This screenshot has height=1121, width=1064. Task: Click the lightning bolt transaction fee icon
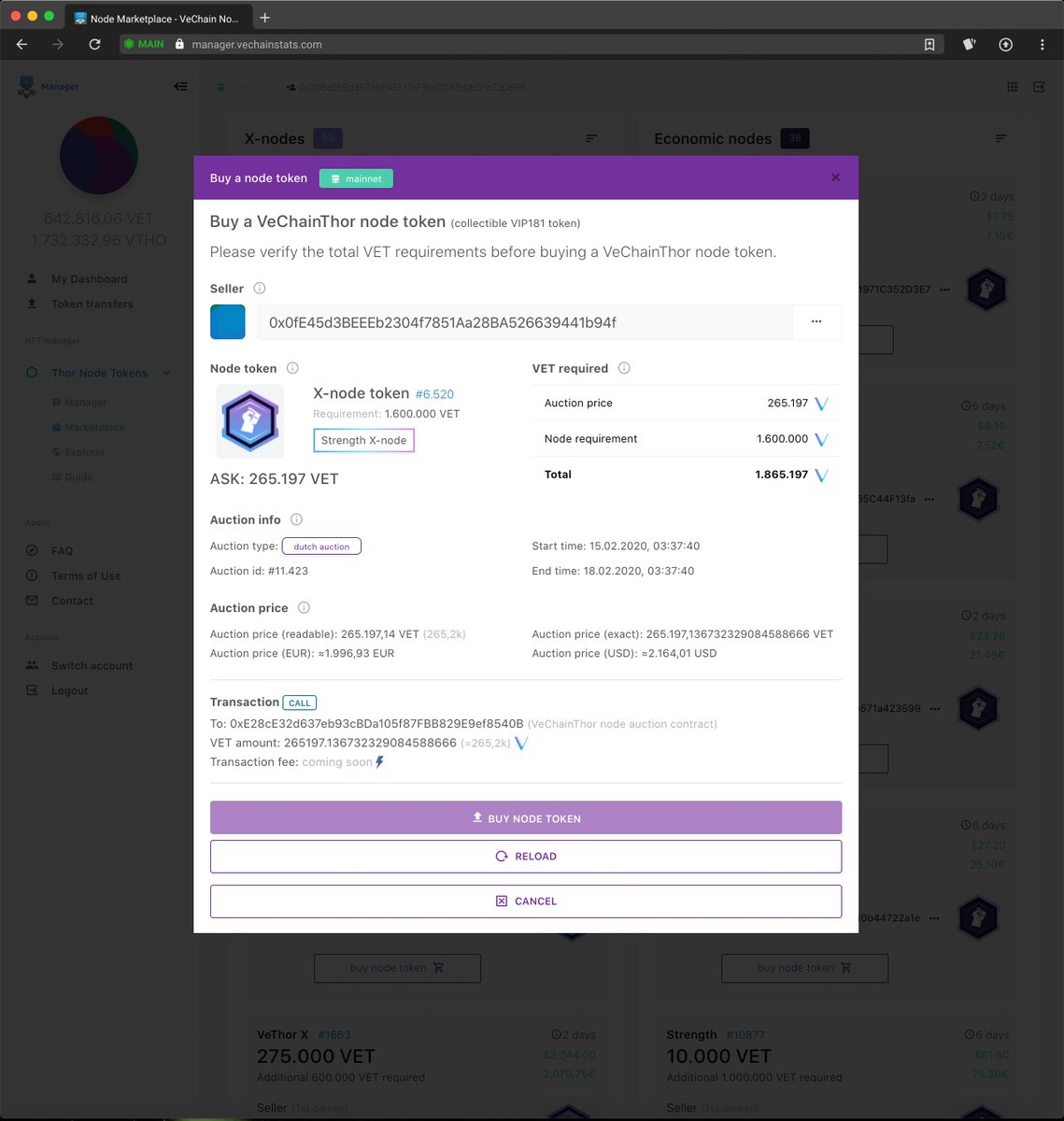[379, 762]
